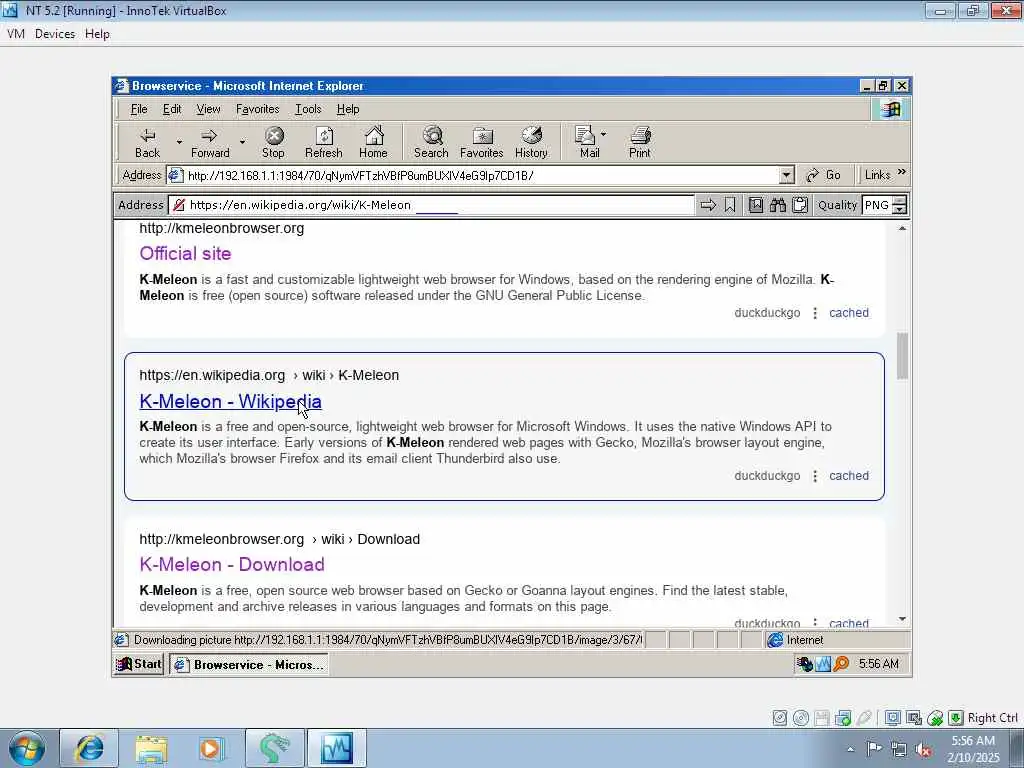Image resolution: width=1024 pixels, height=768 pixels.
Task: Click the VirtualBox CD/DVD status icon
Action: 801,718
